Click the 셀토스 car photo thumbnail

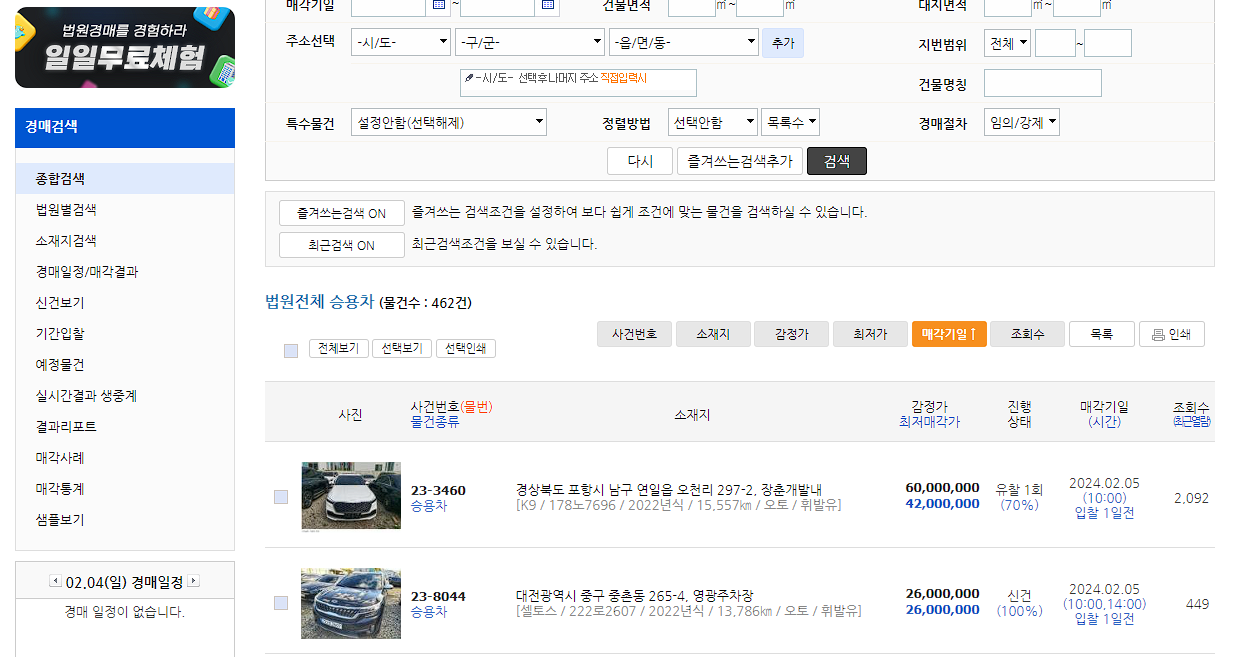[x=350, y=604]
